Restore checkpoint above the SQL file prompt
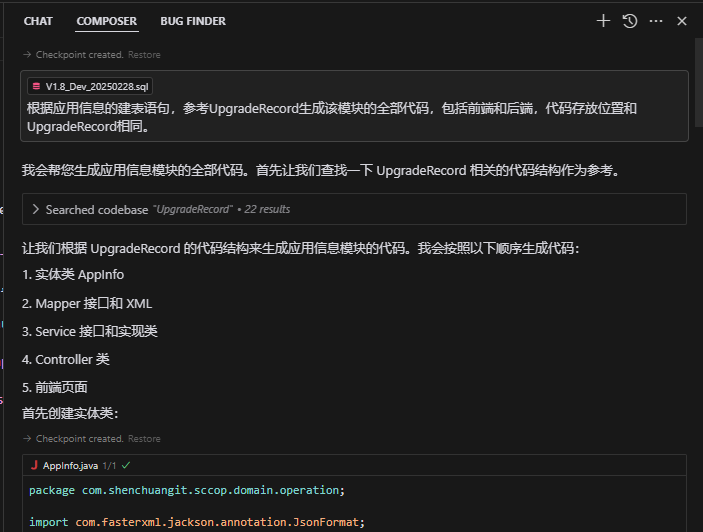Screen dimensions: 703x532 point(144,55)
